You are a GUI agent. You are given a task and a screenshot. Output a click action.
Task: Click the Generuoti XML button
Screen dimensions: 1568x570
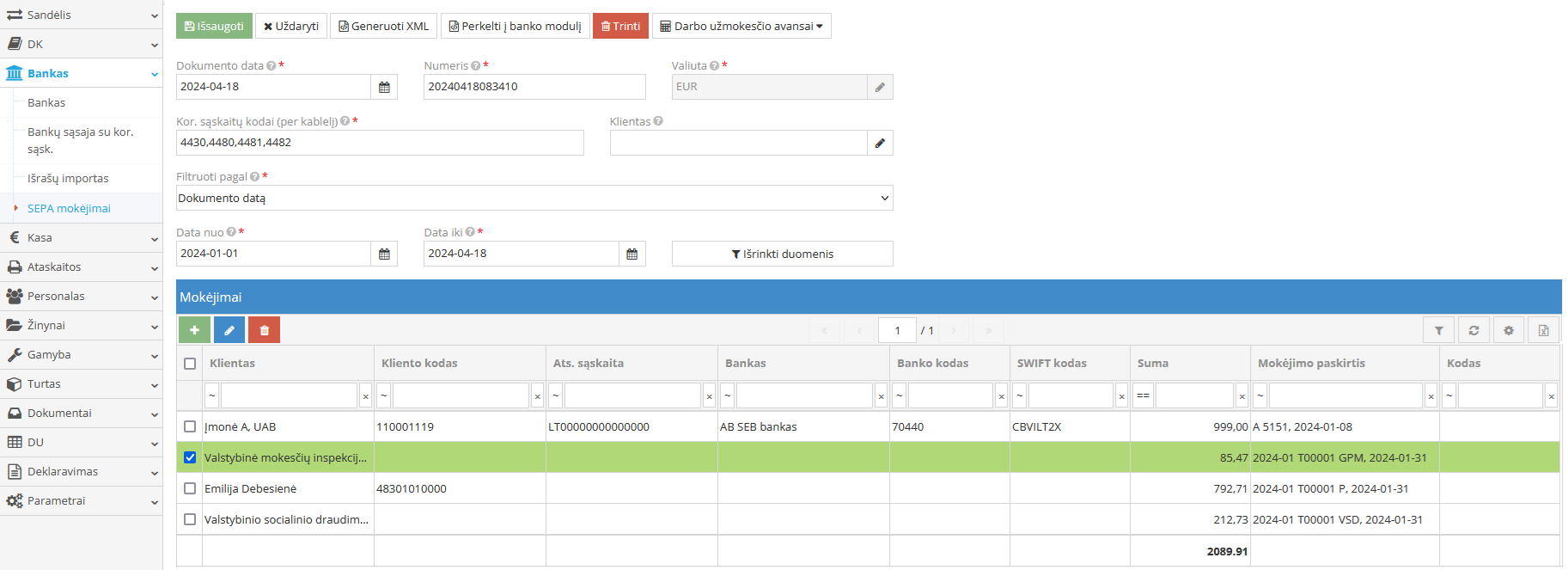383,26
